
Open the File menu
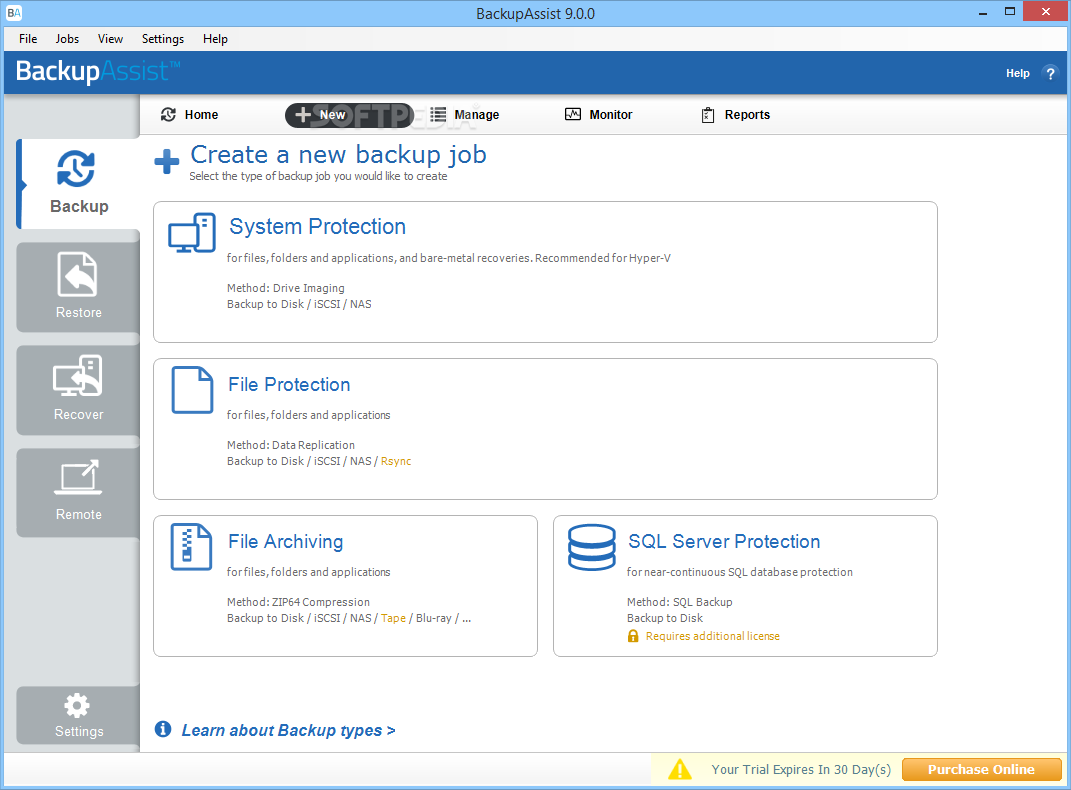tap(28, 39)
